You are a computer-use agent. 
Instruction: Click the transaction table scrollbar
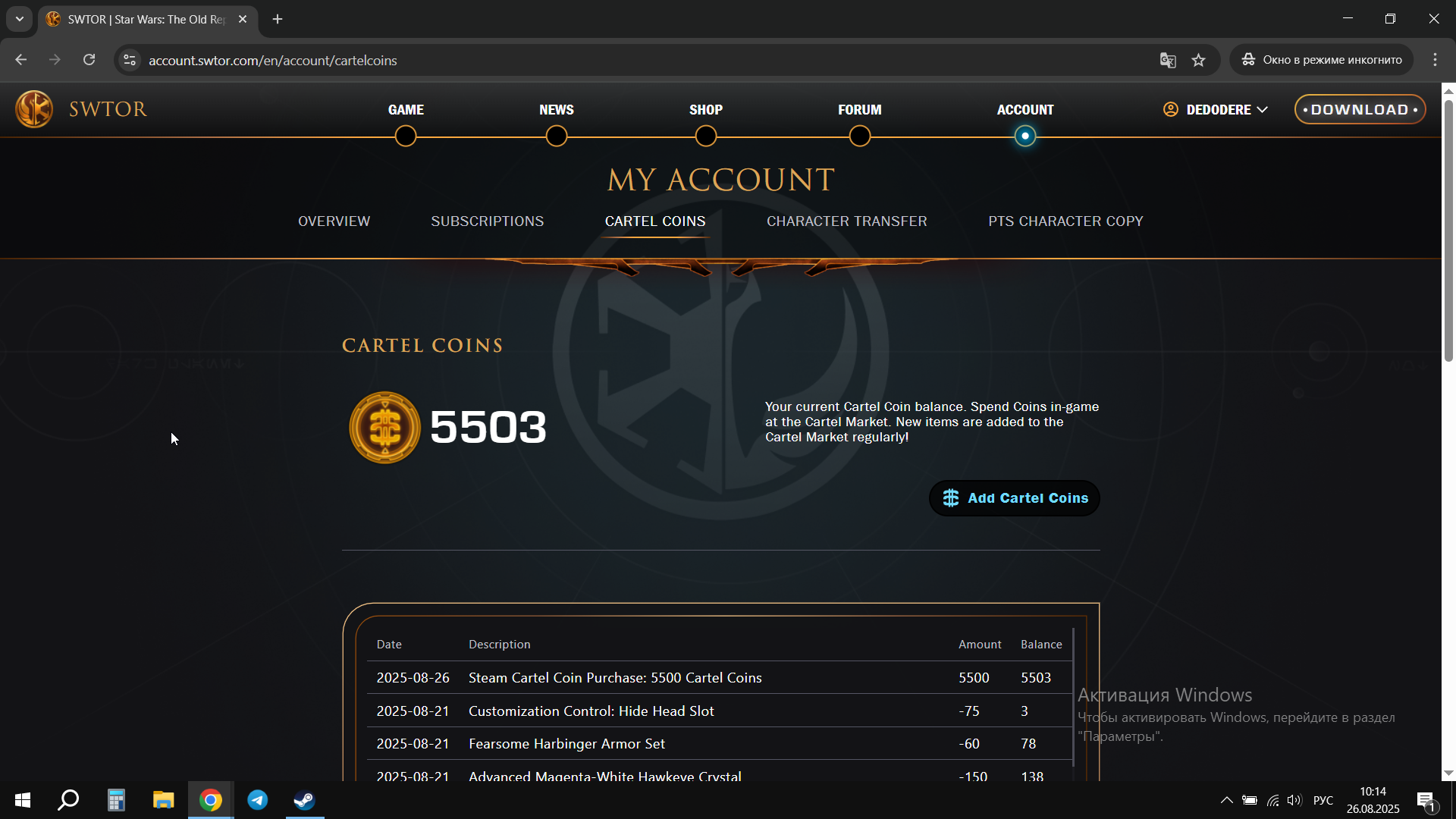1073,696
